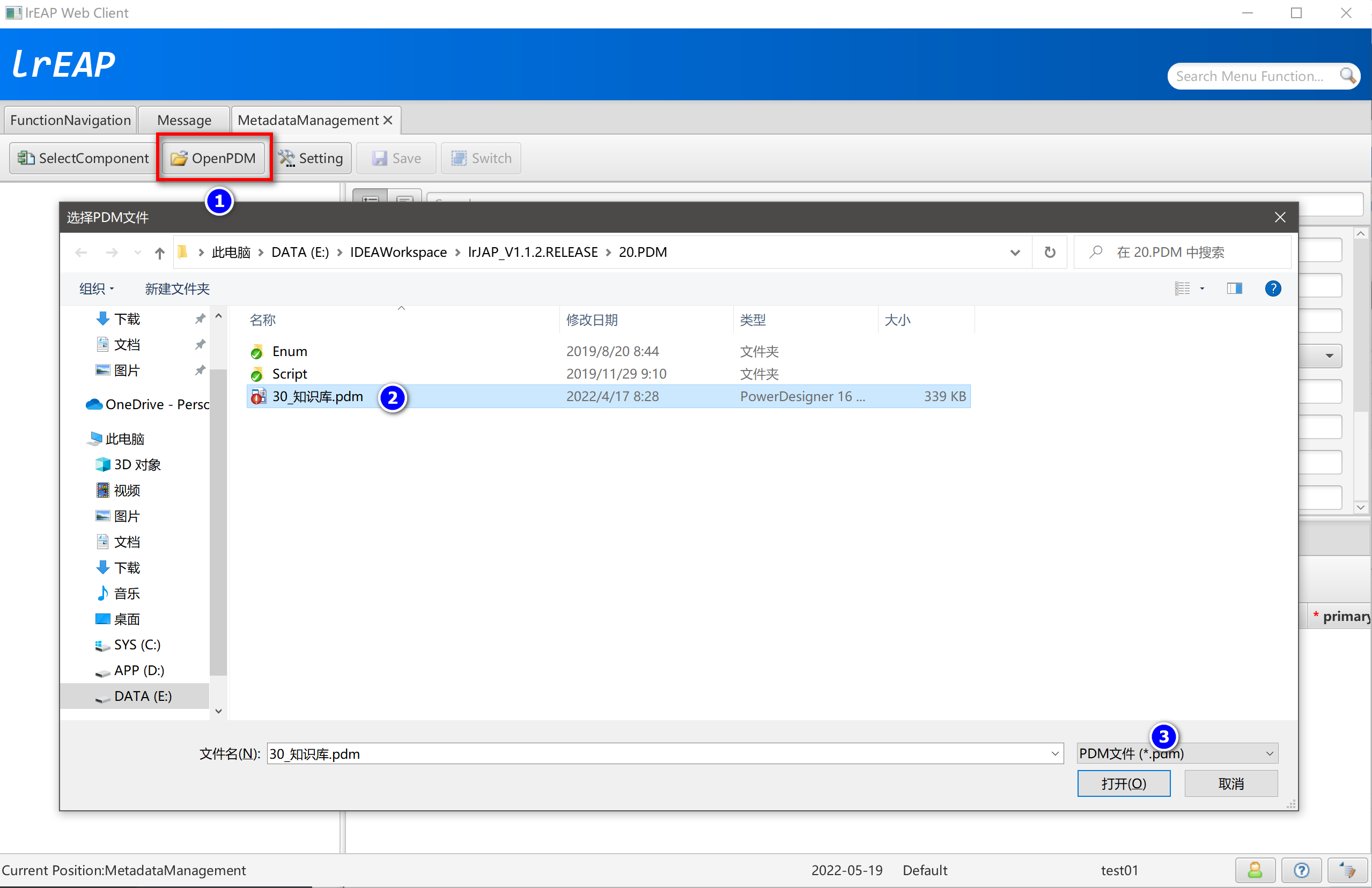Click the Switch toolbar button
The height and width of the screenshot is (888, 1372).
click(481, 158)
